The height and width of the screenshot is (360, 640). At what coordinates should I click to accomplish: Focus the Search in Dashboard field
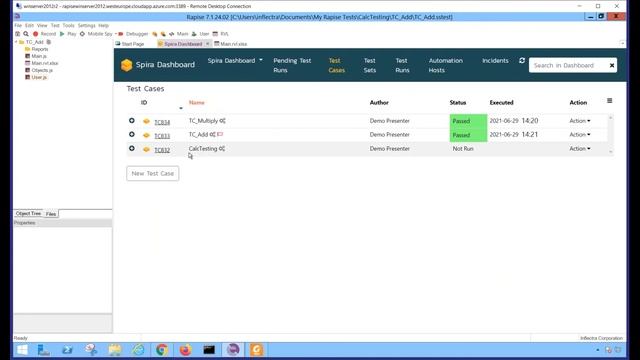coord(568,65)
